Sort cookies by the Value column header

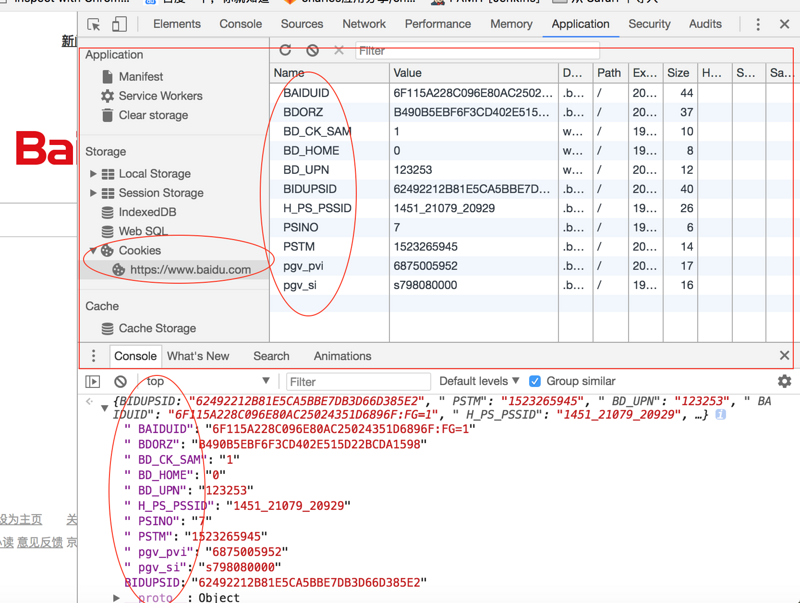(x=473, y=73)
